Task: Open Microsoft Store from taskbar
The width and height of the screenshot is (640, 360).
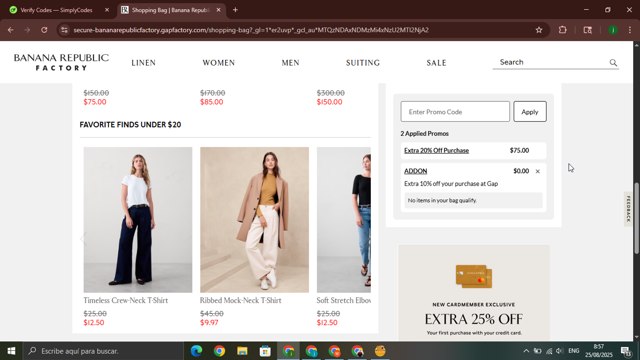Action: pos(265,351)
